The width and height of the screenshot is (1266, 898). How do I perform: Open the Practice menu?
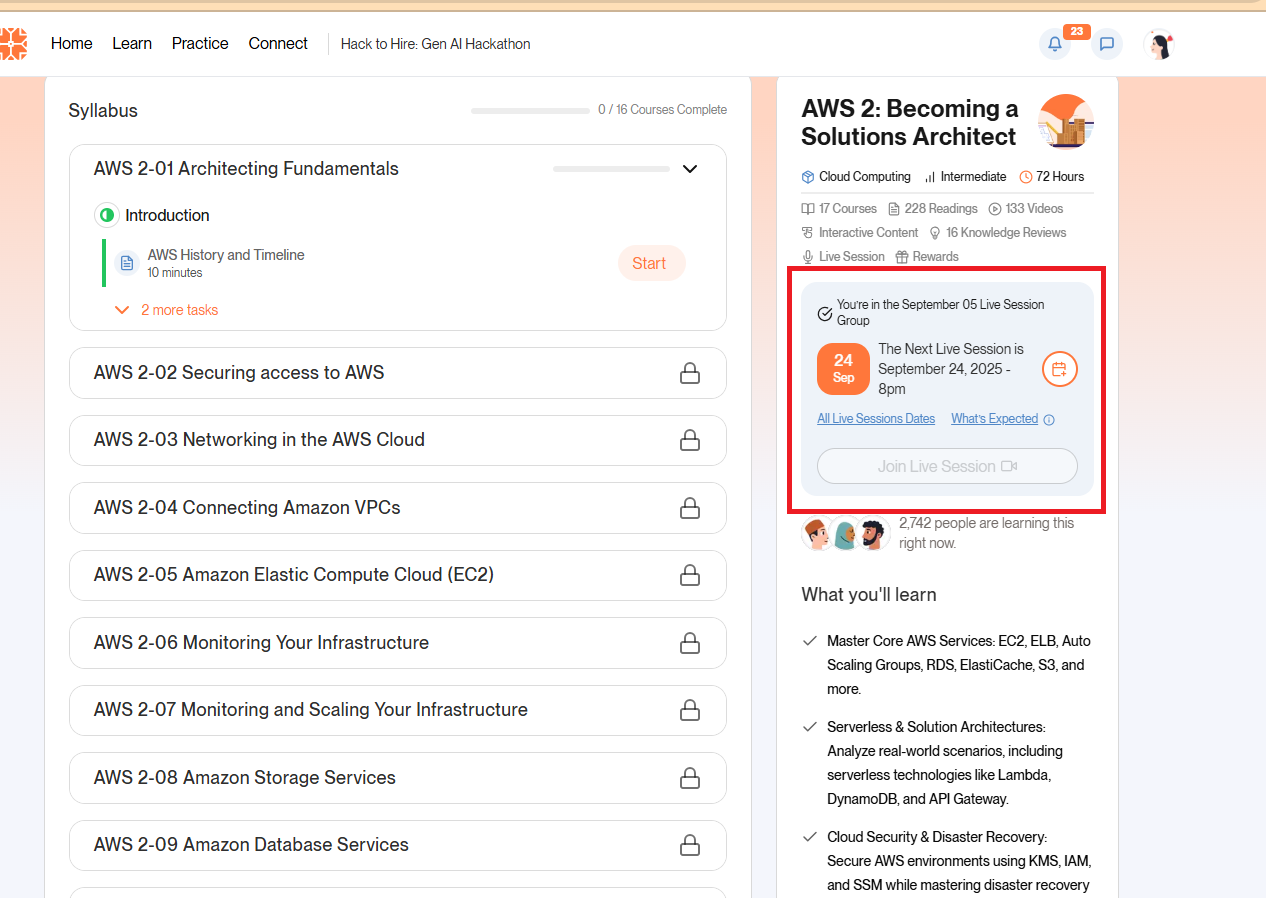coord(200,43)
